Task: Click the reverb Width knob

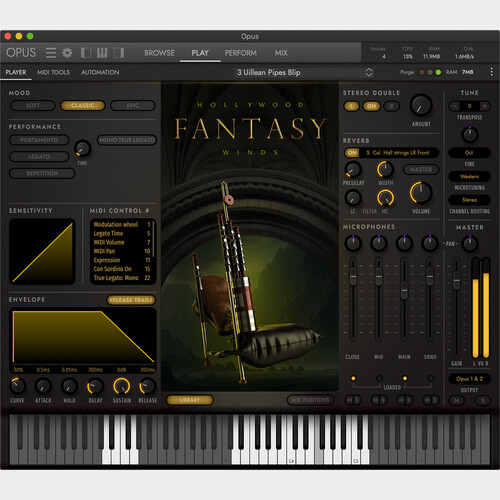Action: [x=385, y=169]
